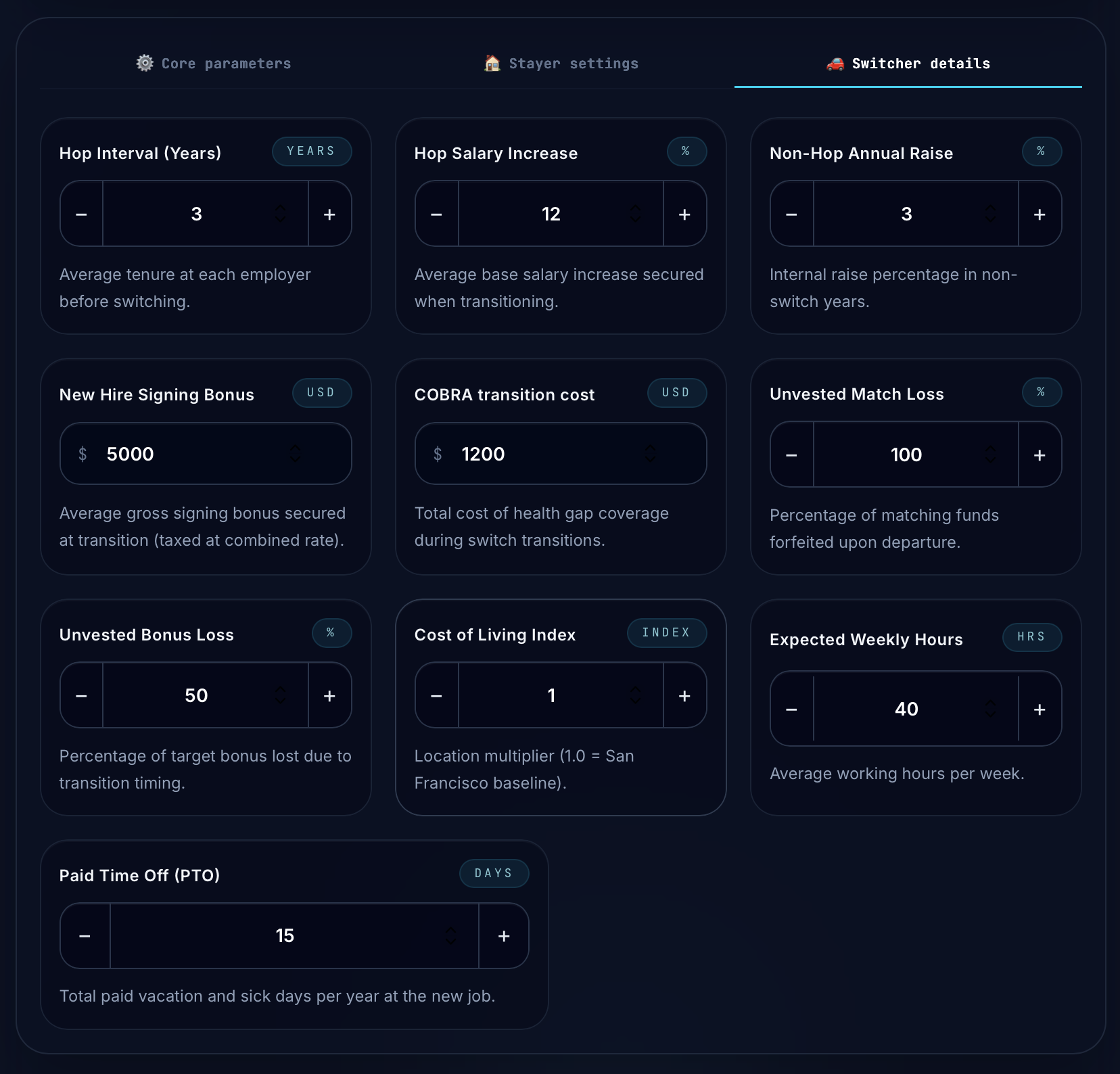
Task: Decrease Non-Hop Annual Raise with minus
Action: point(792,214)
